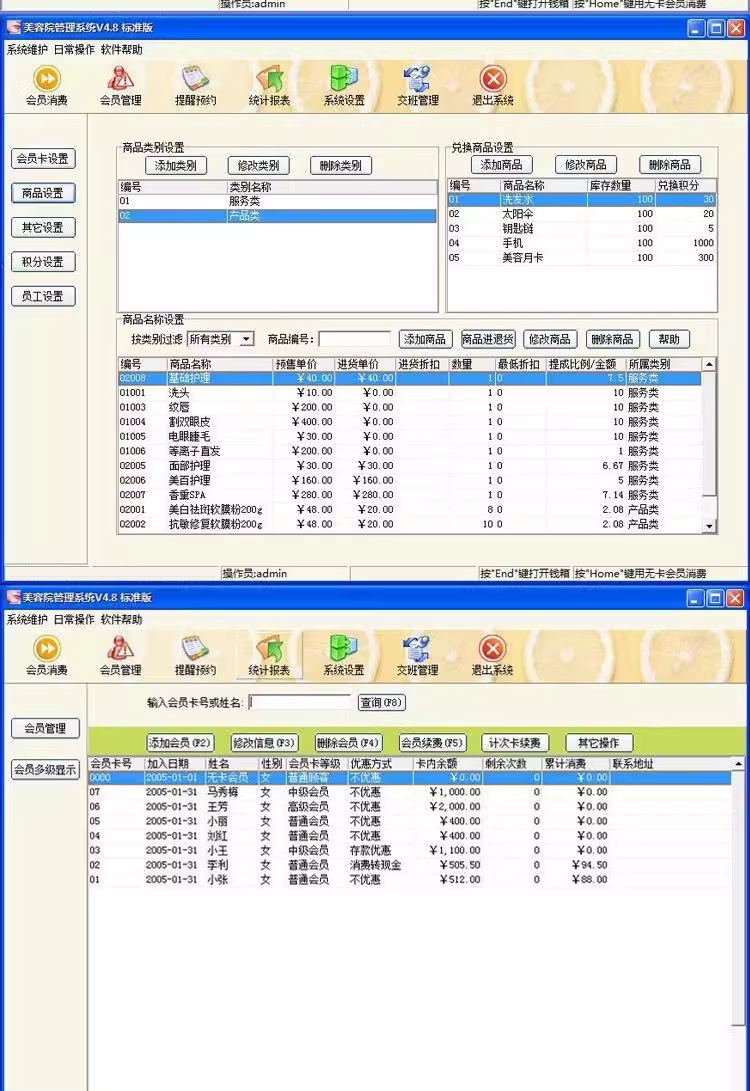Click member list scrollbar up arrow
Screen dimensions: 750x1091
point(738,764)
